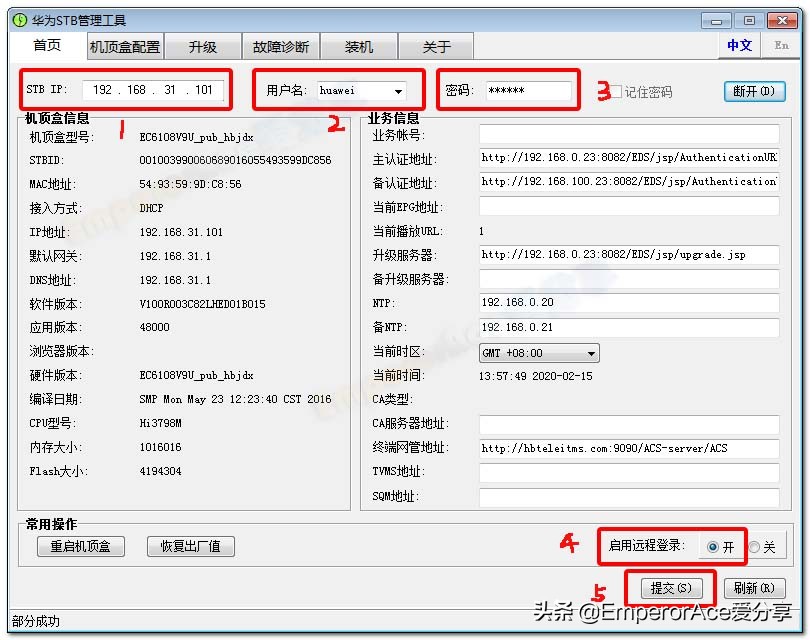Image resolution: width=810 pixels, height=640 pixels.
Task: Open the 升级 (Upgrade) tab
Action: (x=202, y=46)
